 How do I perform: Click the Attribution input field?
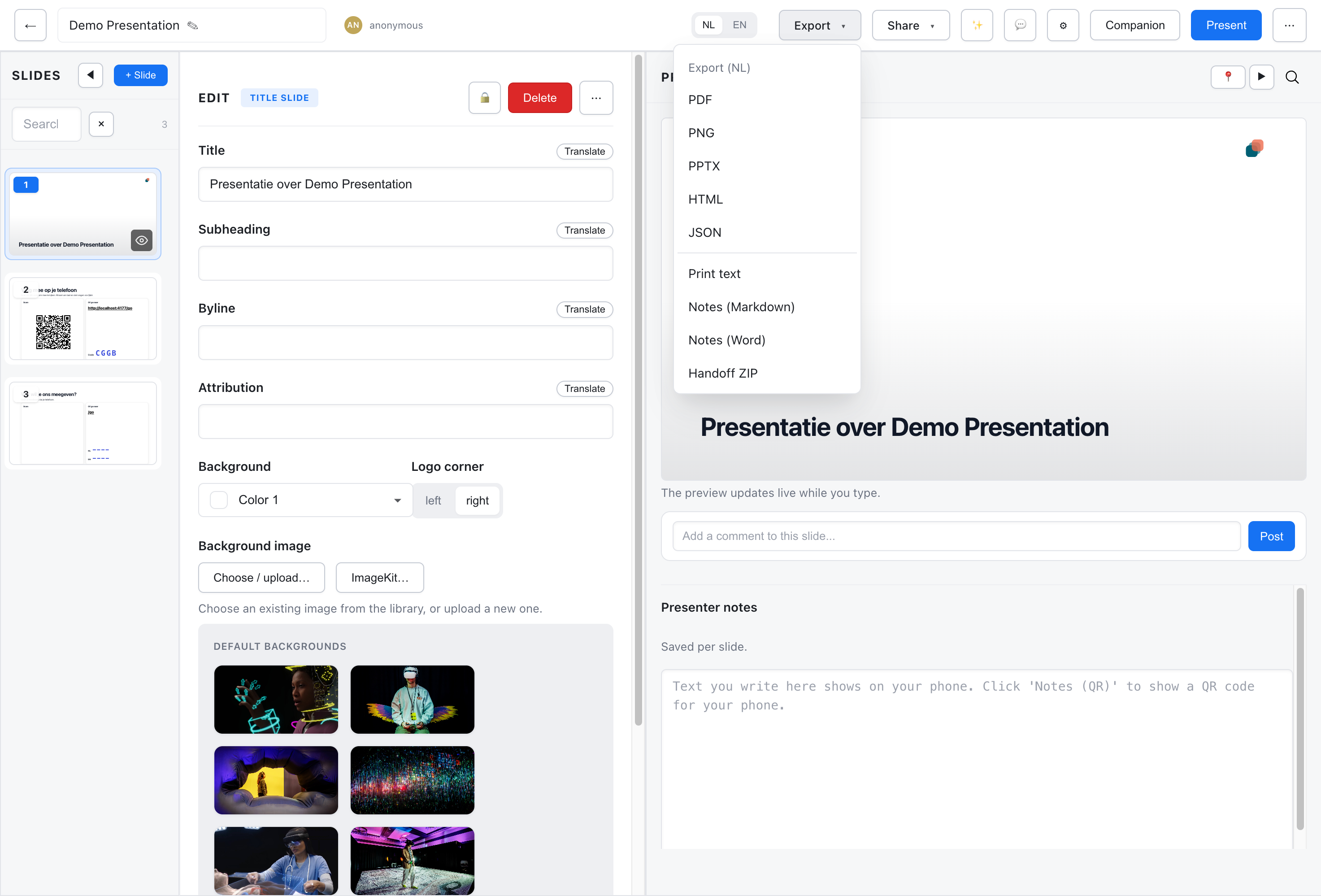click(405, 422)
